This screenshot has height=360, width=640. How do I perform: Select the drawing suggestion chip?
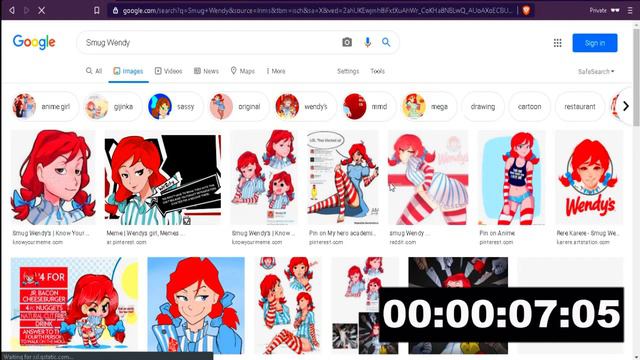click(x=483, y=107)
